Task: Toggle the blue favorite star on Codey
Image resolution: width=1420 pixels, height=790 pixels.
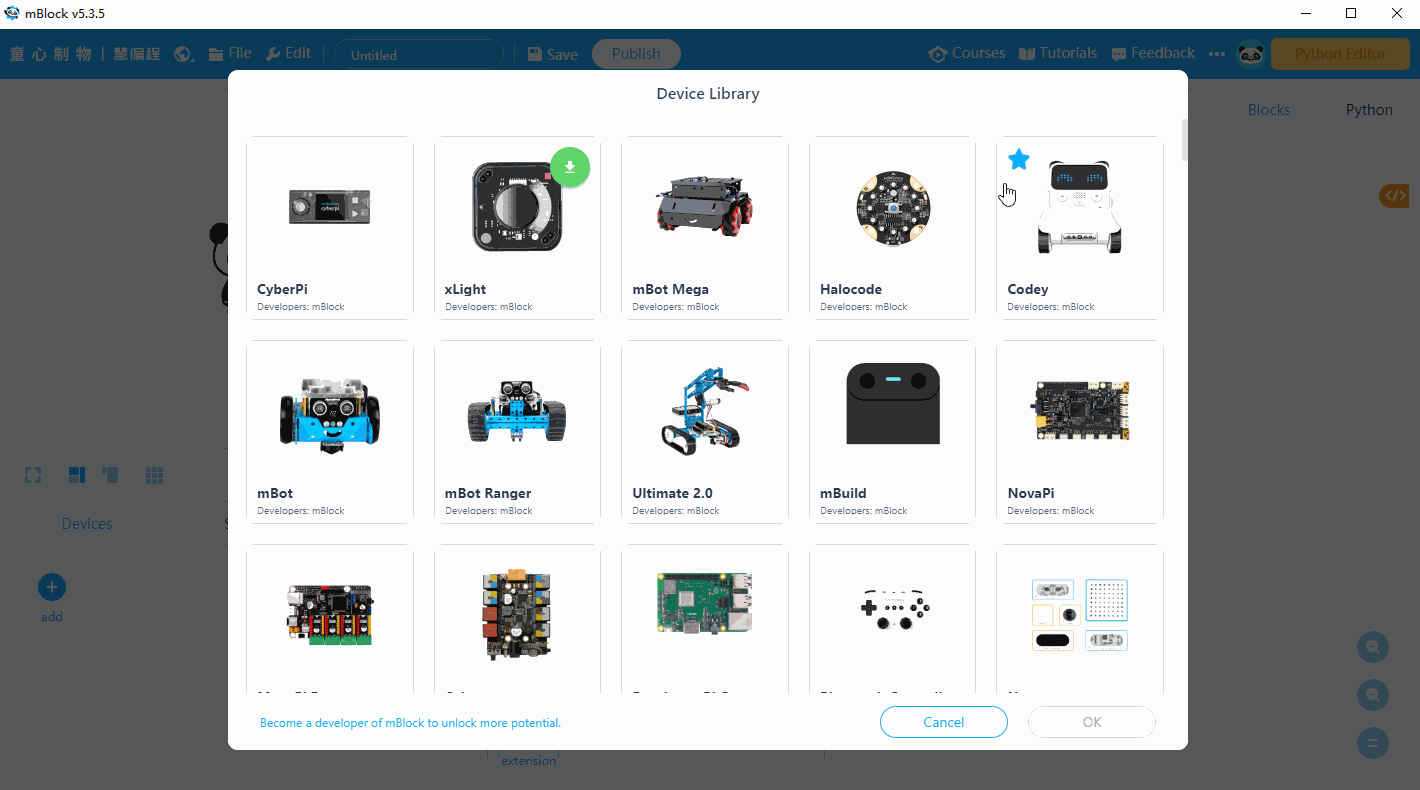Action: (x=1019, y=159)
